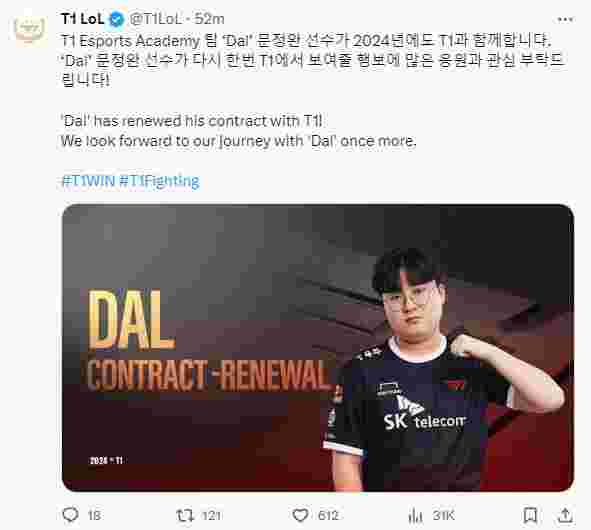Click the 18 replies count

[94, 515]
